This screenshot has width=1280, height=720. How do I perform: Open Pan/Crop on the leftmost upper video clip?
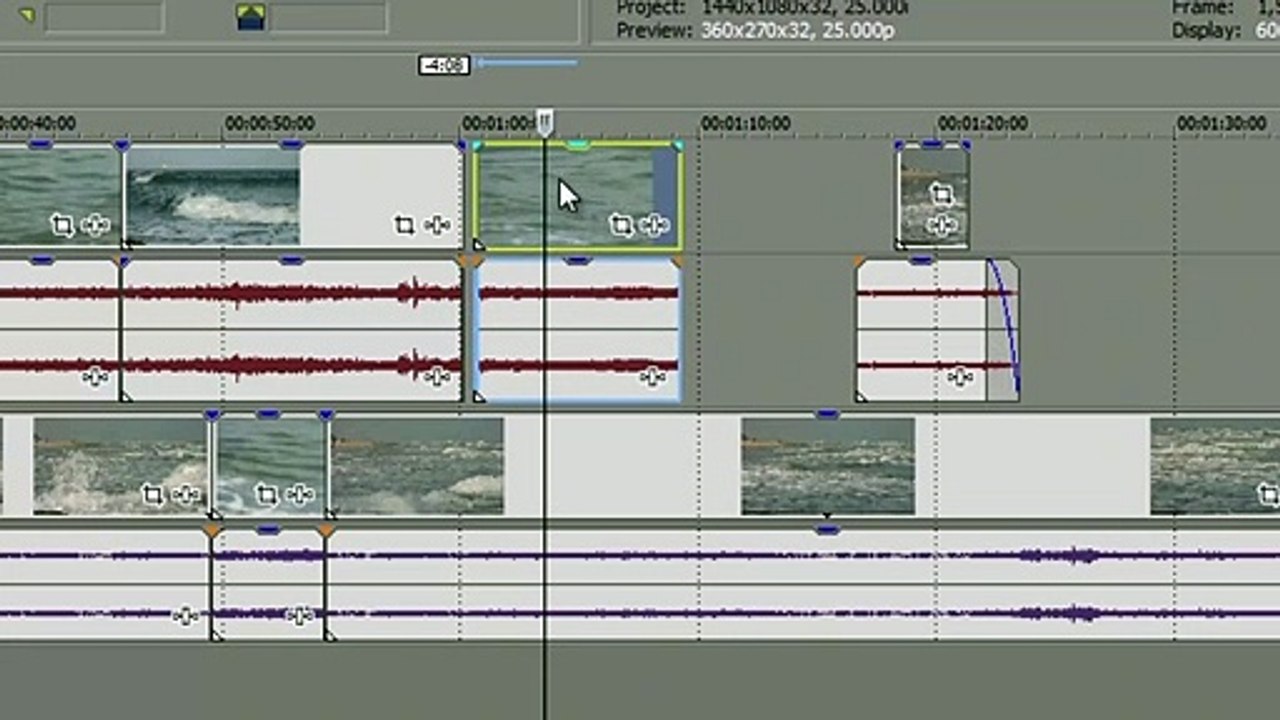(x=62, y=225)
